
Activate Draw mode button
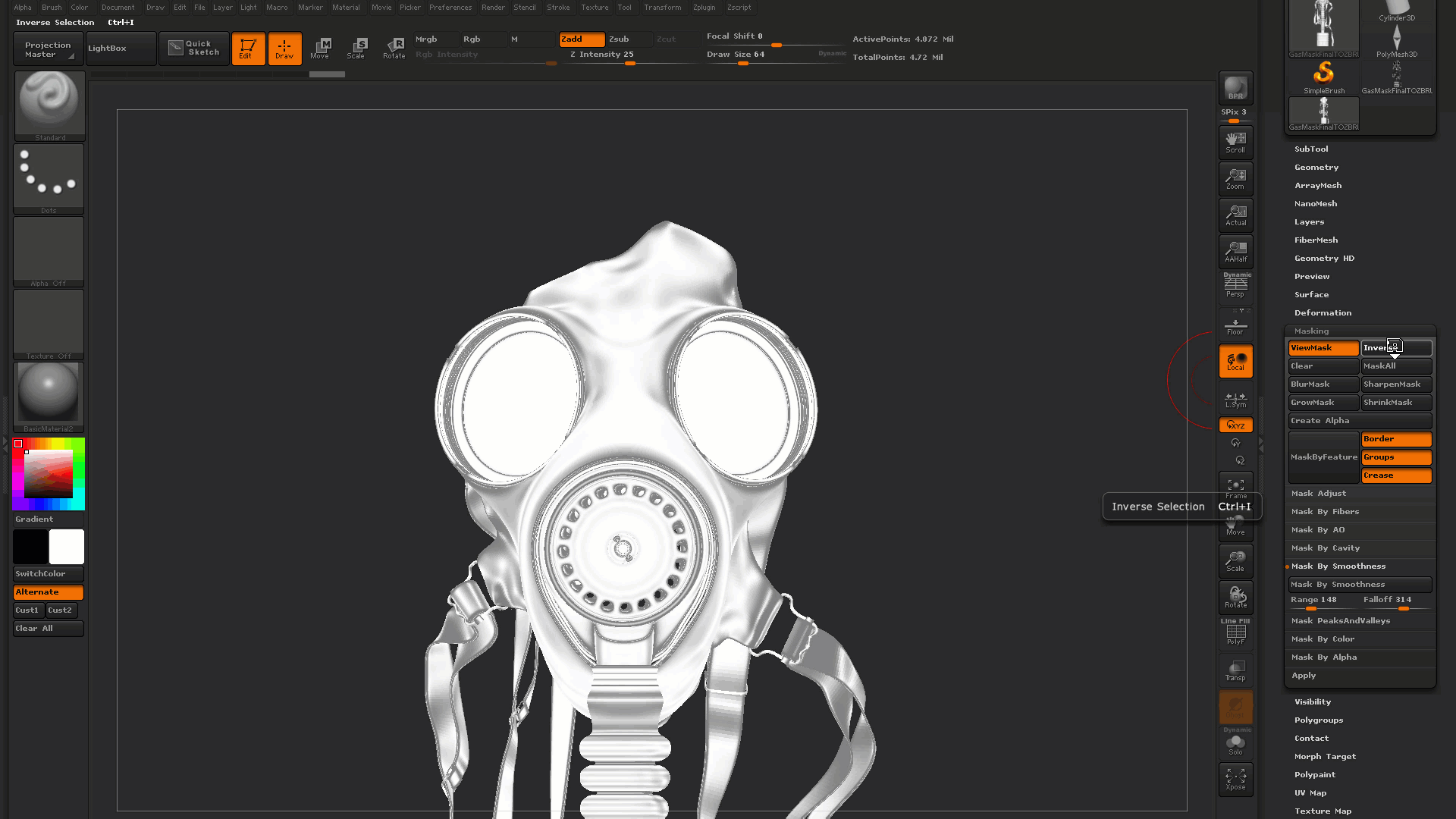[x=284, y=49]
